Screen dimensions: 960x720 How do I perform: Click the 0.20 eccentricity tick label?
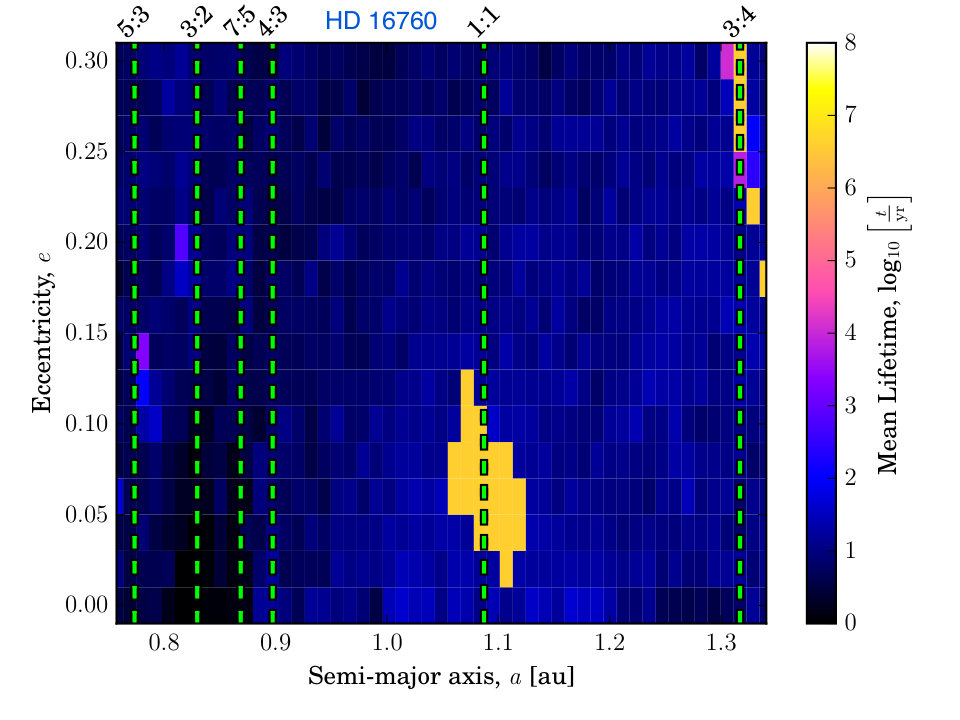click(86, 242)
